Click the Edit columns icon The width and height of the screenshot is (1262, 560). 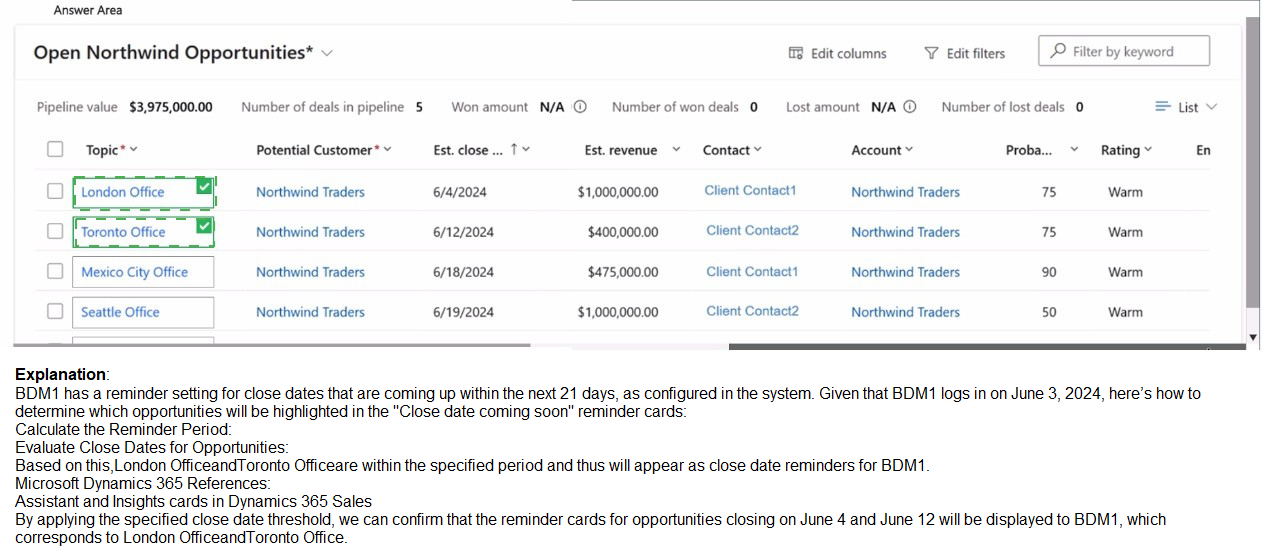796,53
